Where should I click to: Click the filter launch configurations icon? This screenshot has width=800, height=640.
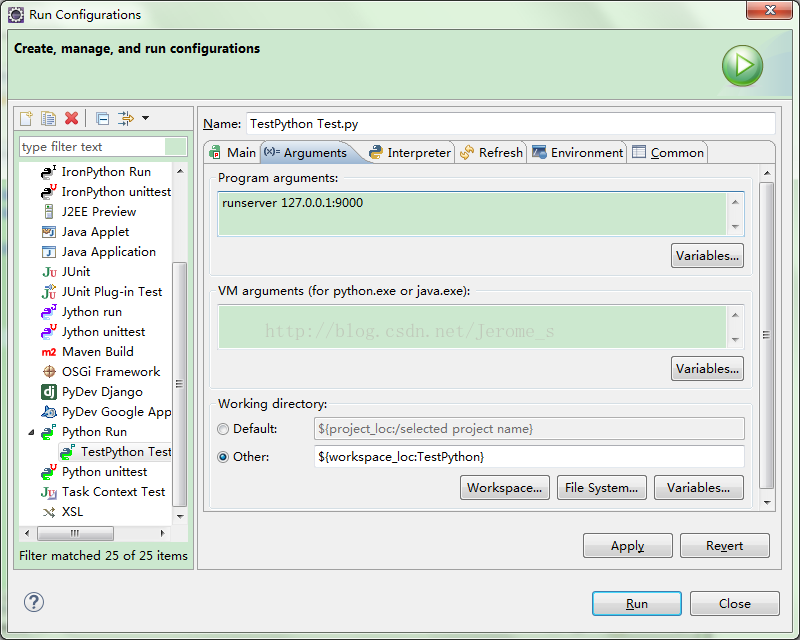[126, 118]
